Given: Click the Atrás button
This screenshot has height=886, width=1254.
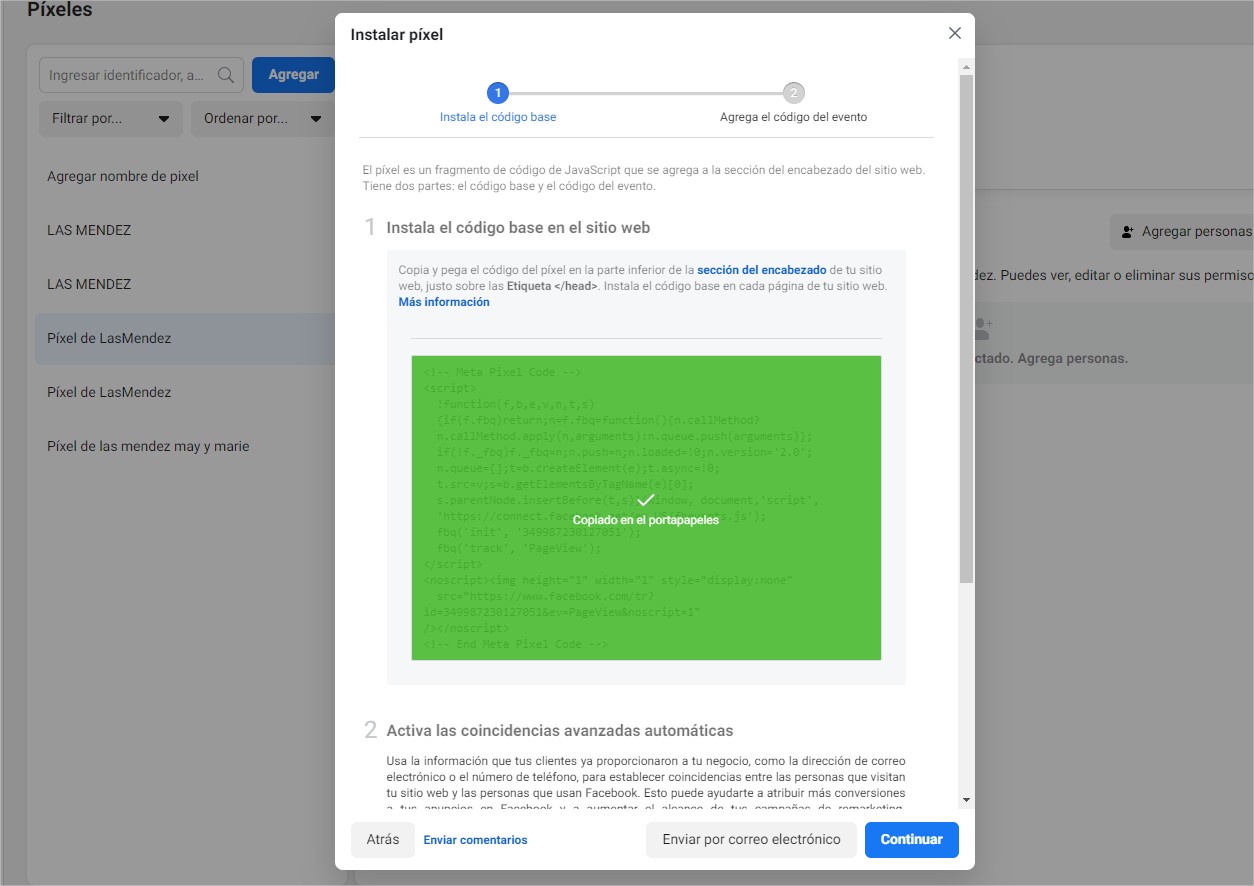Looking at the screenshot, I should [383, 840].
